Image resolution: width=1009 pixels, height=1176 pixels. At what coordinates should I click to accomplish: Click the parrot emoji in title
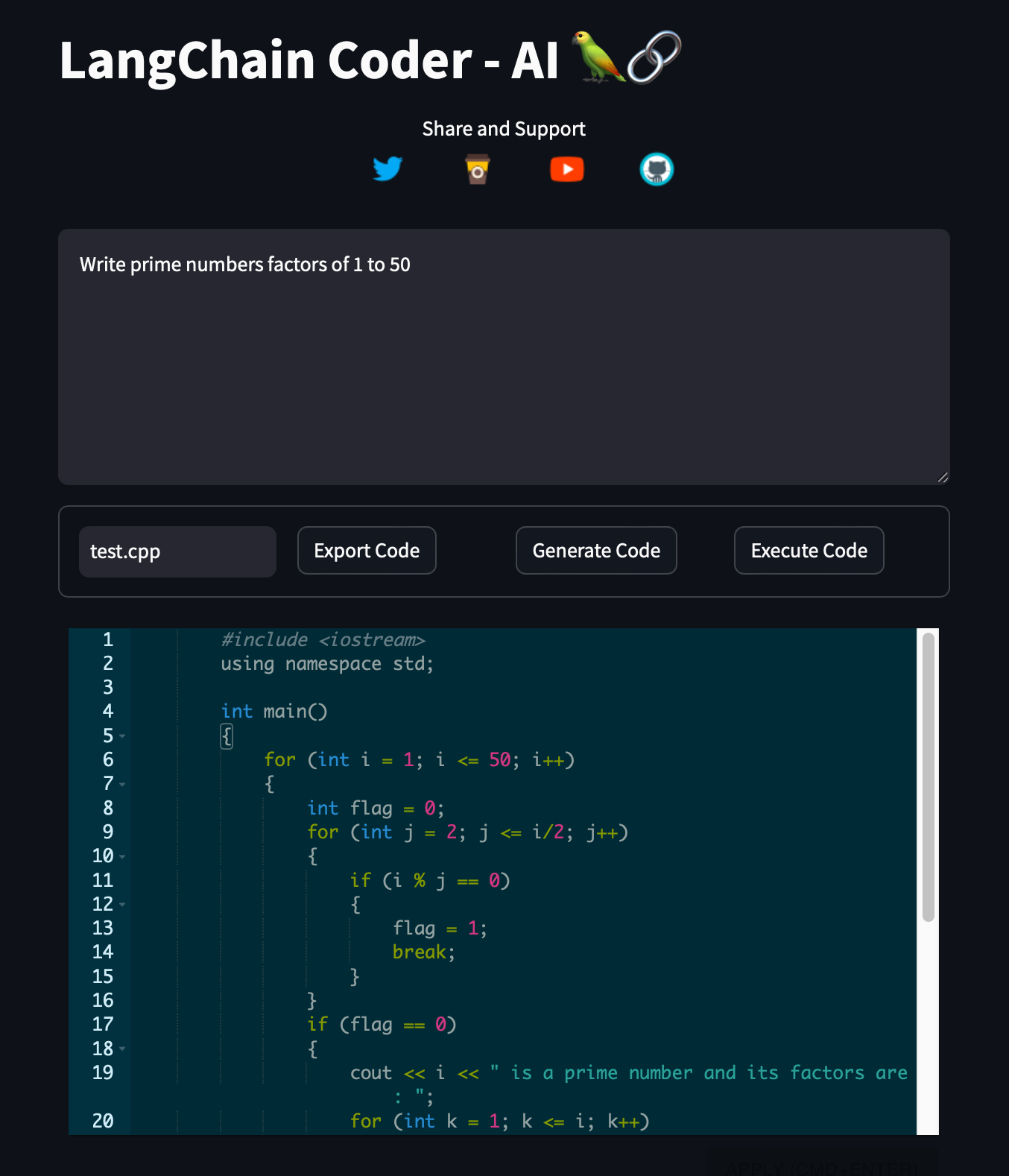[x=596, y=57]
